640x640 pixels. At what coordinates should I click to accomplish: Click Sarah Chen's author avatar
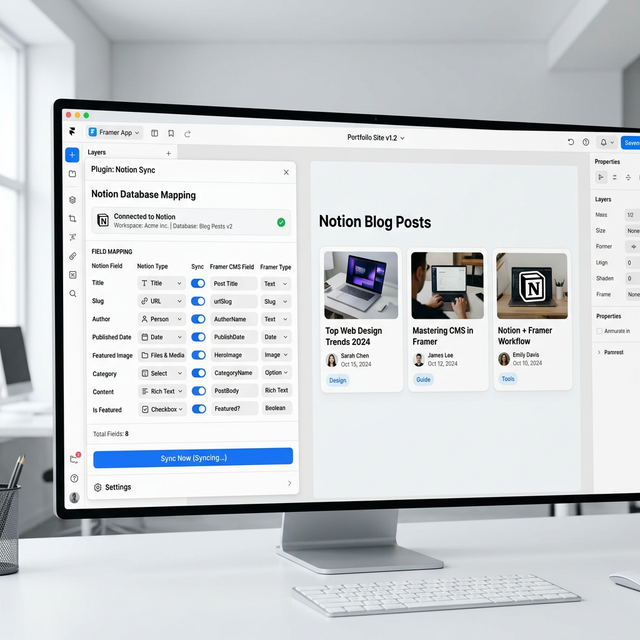coord(331,360)
